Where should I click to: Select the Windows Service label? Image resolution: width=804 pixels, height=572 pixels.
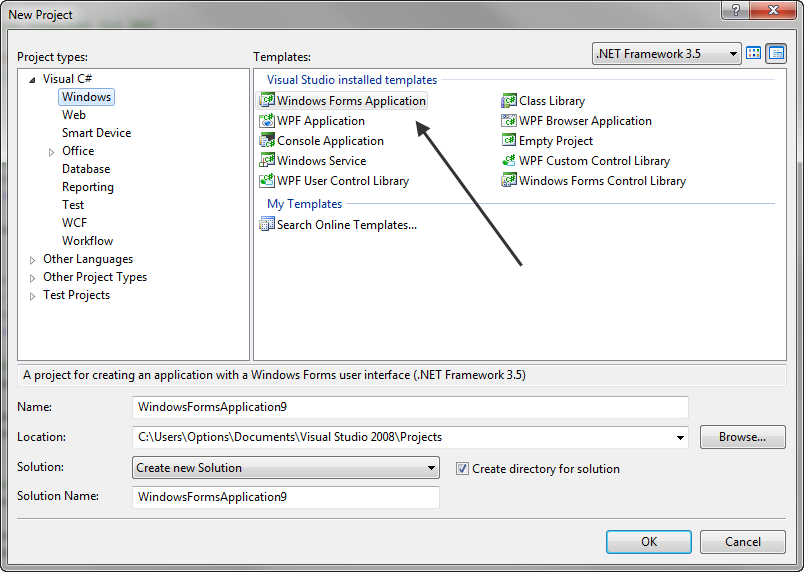pos(321,160)
